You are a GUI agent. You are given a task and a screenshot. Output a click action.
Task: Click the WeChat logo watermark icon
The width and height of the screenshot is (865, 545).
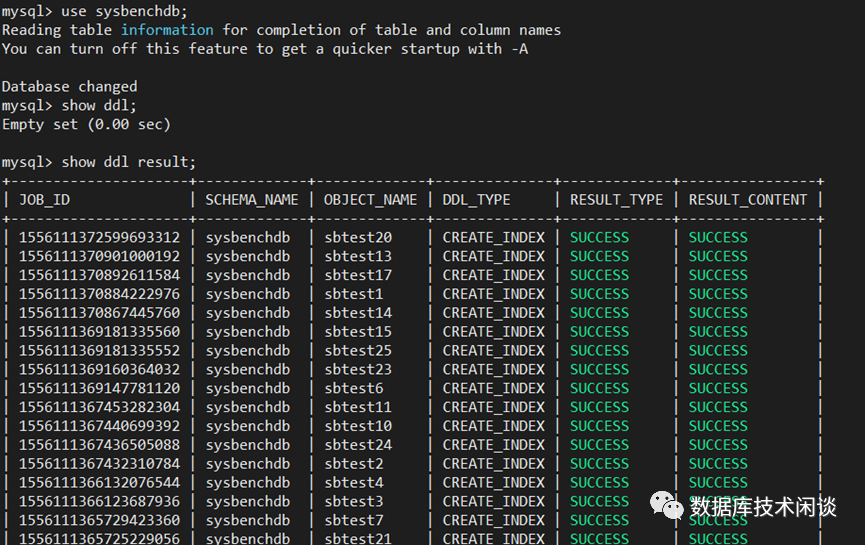tap(666, 507)
